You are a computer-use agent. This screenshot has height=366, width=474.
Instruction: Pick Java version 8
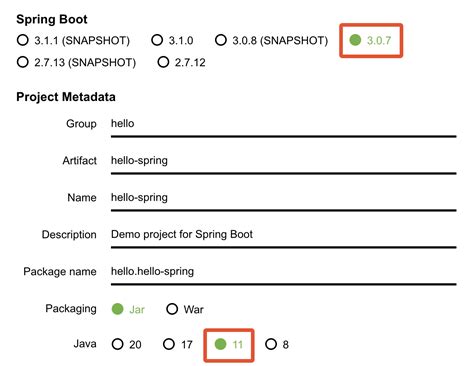click(x=277, y=344)
